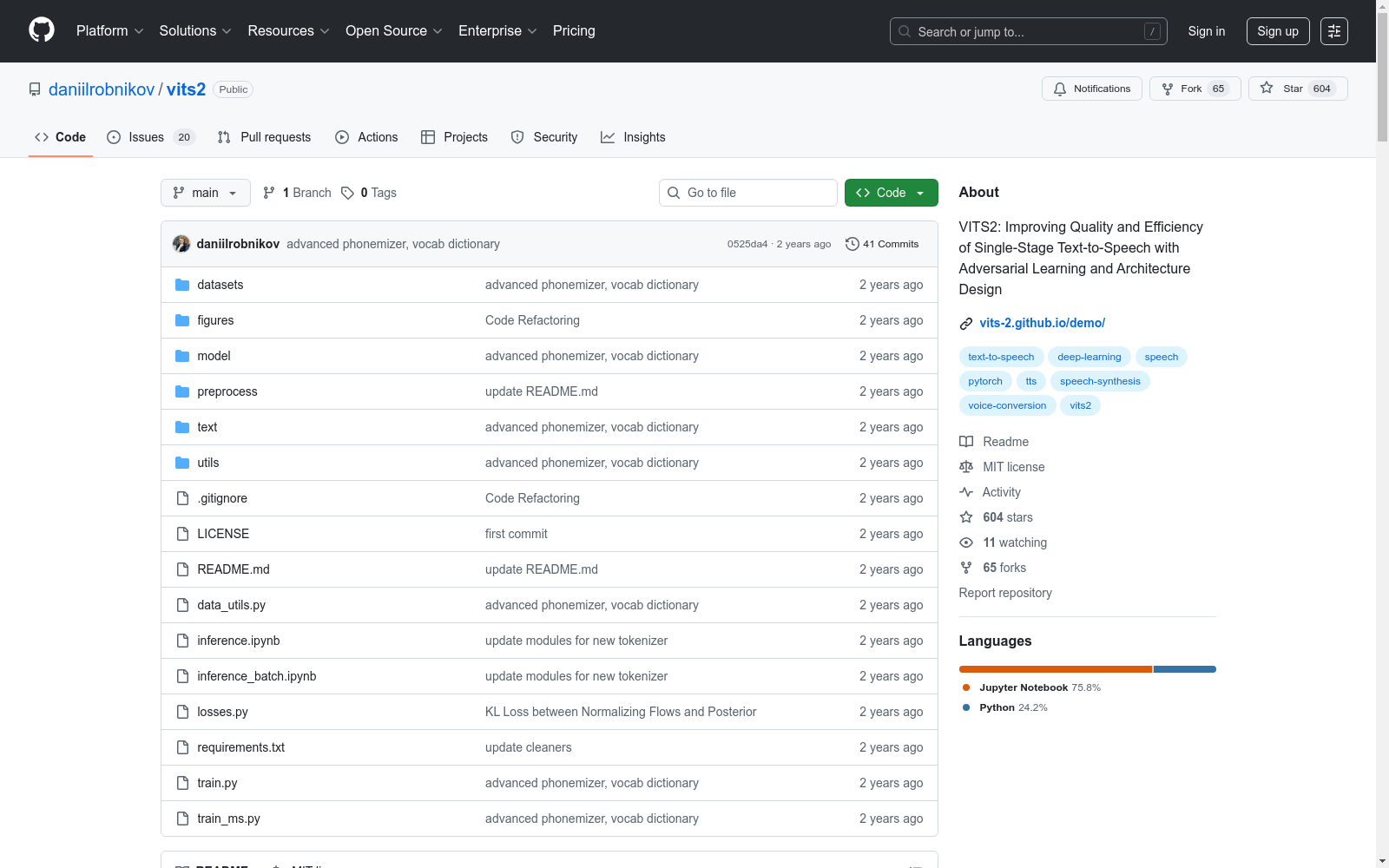Open the README.md file
This screenshot has height=868, width=1389.
234,569
